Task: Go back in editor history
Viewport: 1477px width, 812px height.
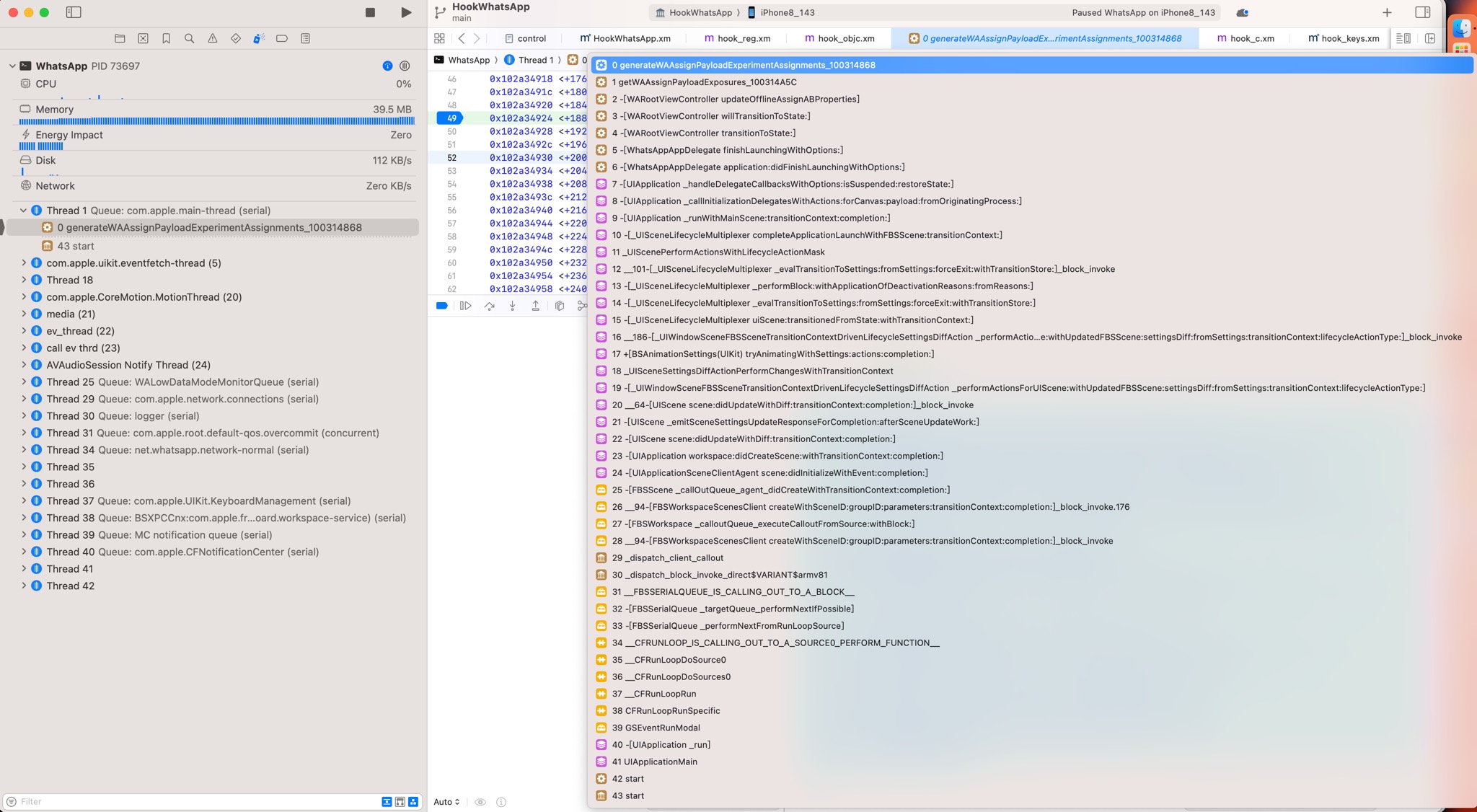Action: pyautogui.click(x=462, y=38)
